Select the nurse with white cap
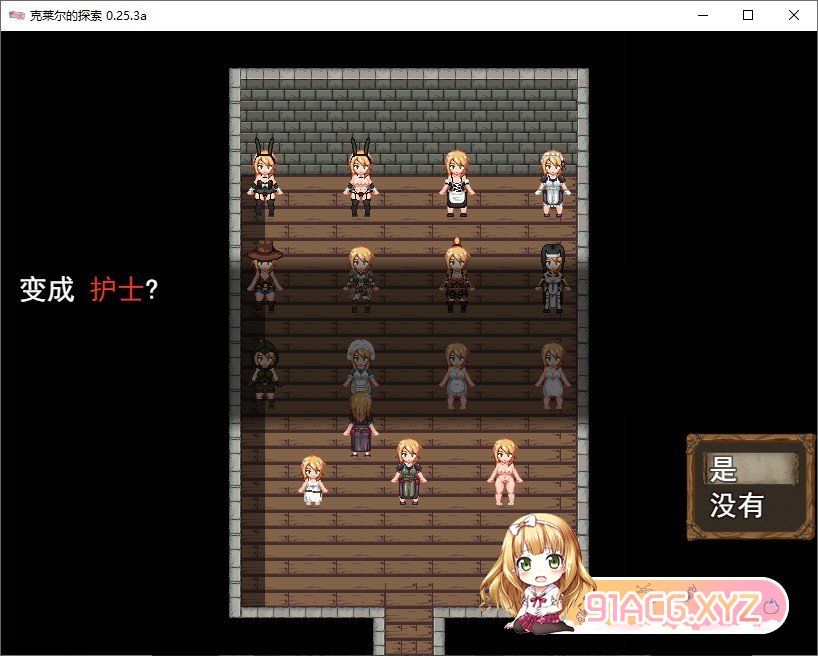 coord(360,368)
